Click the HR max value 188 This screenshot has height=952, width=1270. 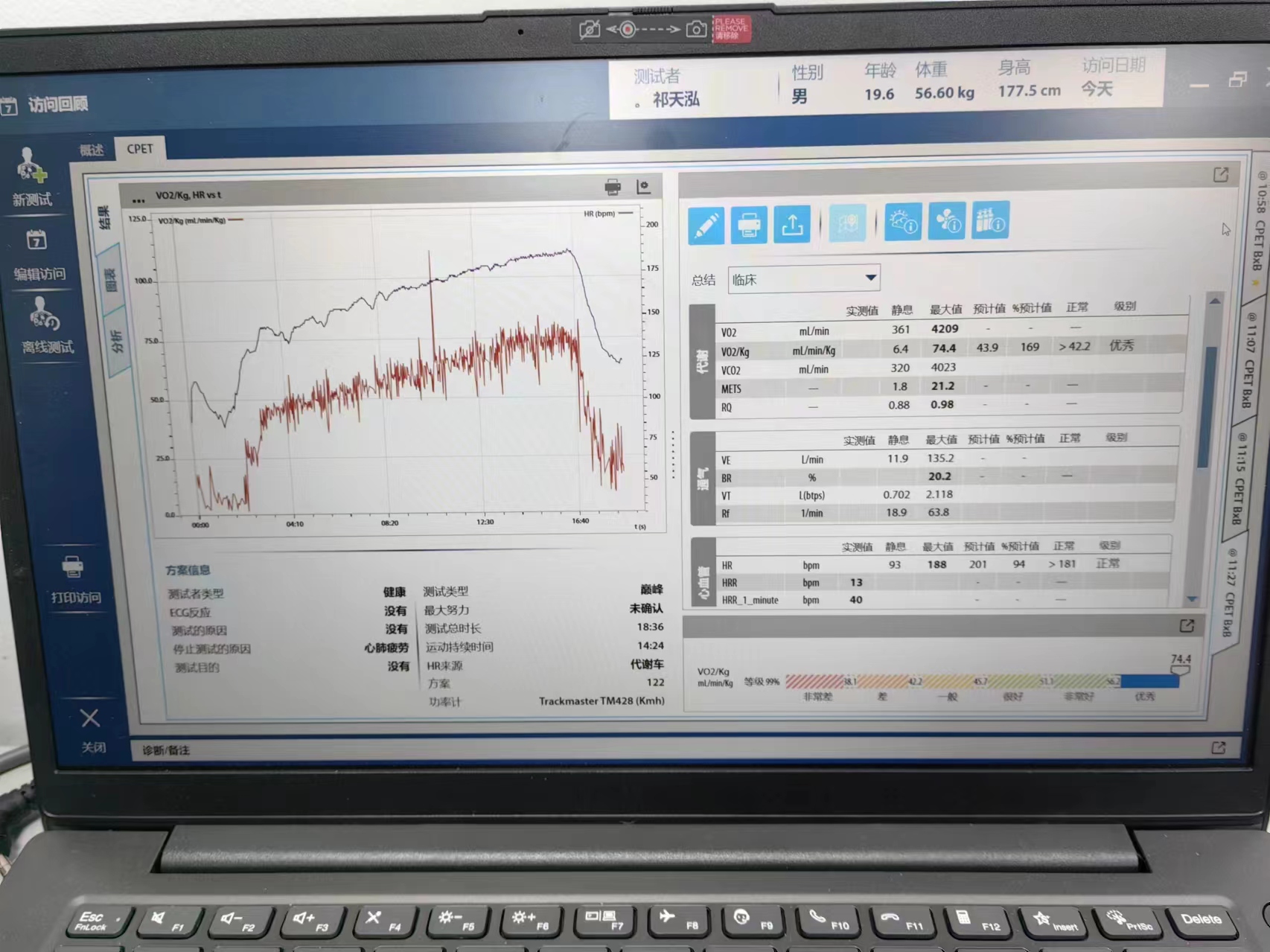click(936, 564)
